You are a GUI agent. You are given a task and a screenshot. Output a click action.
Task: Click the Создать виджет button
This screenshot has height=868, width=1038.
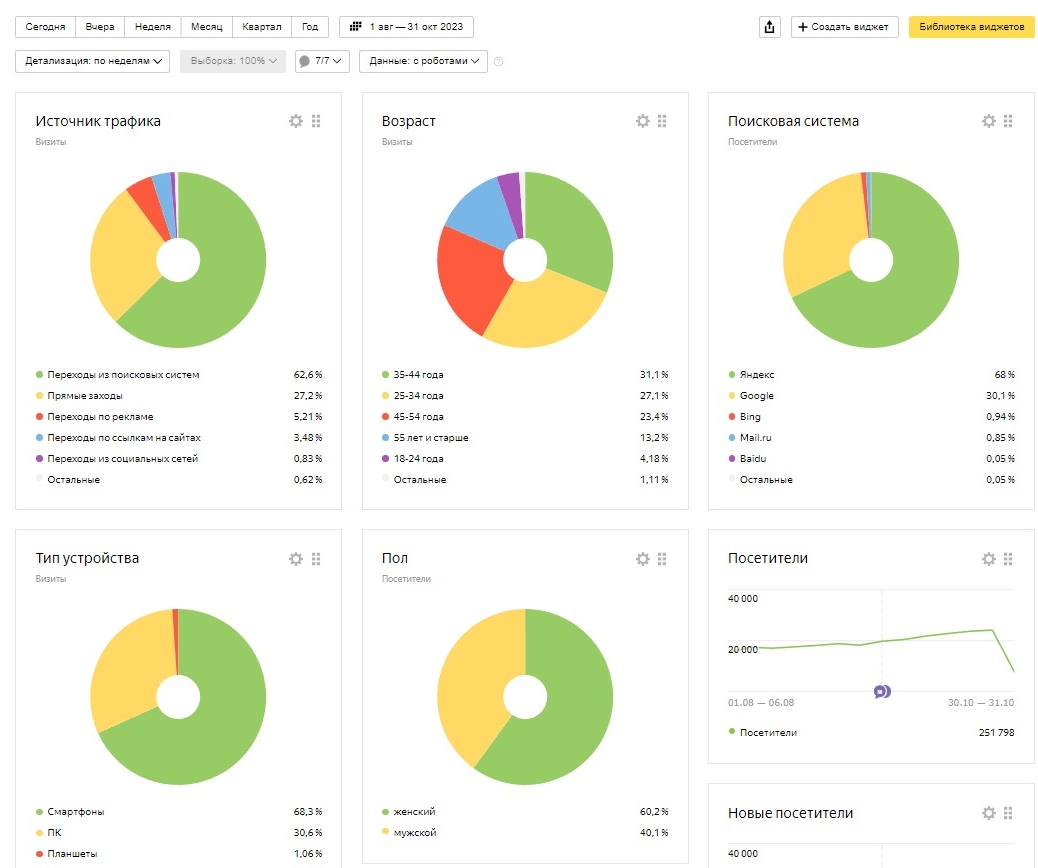click(844, 26)
